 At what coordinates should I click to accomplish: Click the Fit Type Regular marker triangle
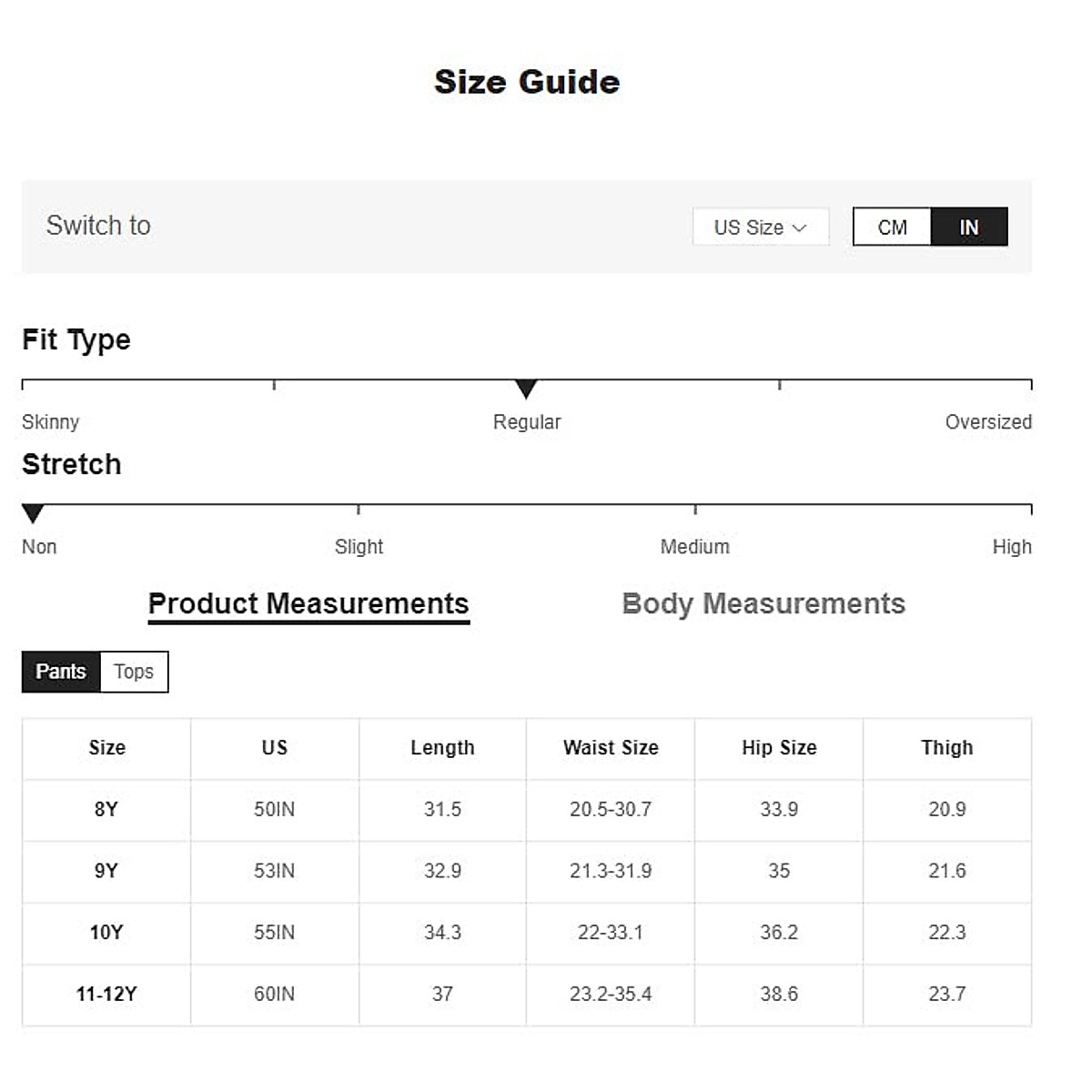526,389
